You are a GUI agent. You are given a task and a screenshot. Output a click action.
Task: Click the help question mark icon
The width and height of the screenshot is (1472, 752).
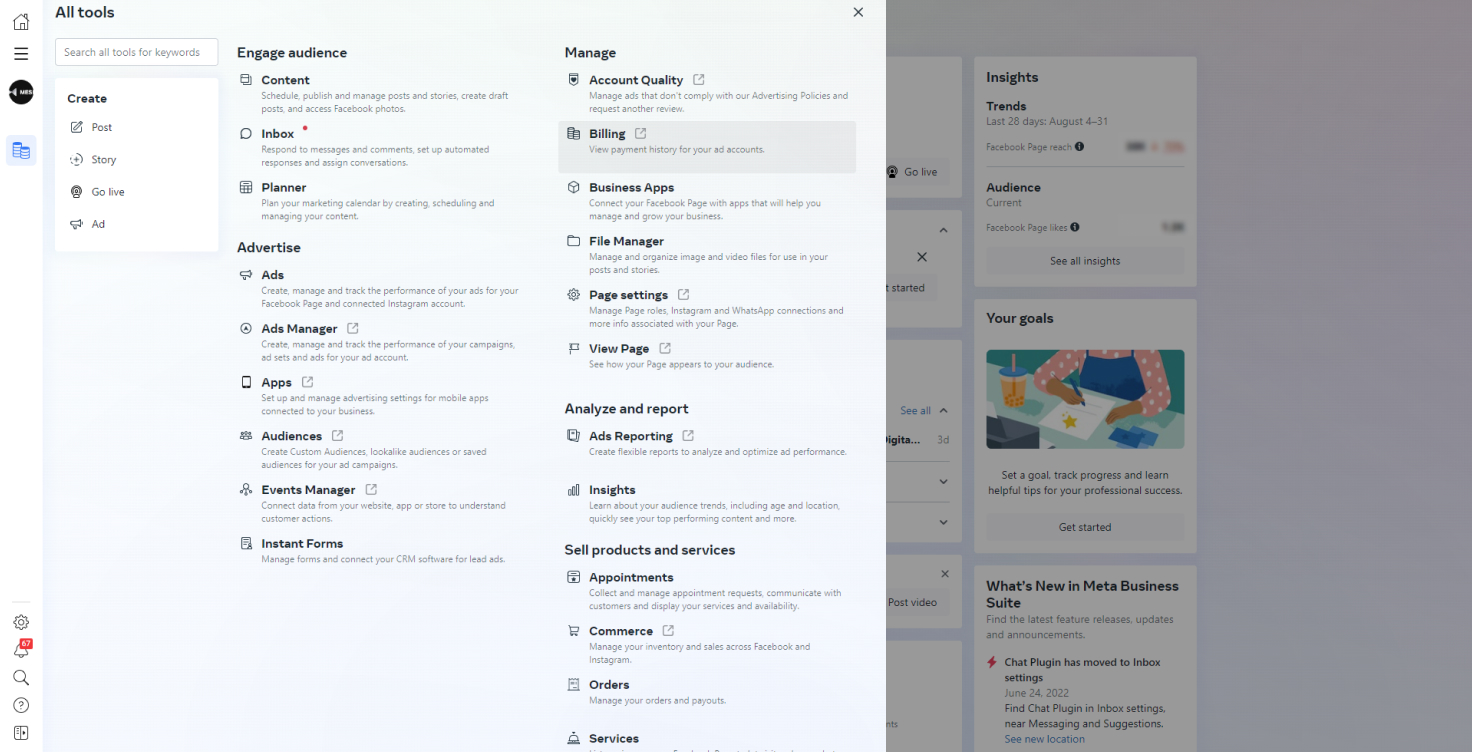pos(21,705)
